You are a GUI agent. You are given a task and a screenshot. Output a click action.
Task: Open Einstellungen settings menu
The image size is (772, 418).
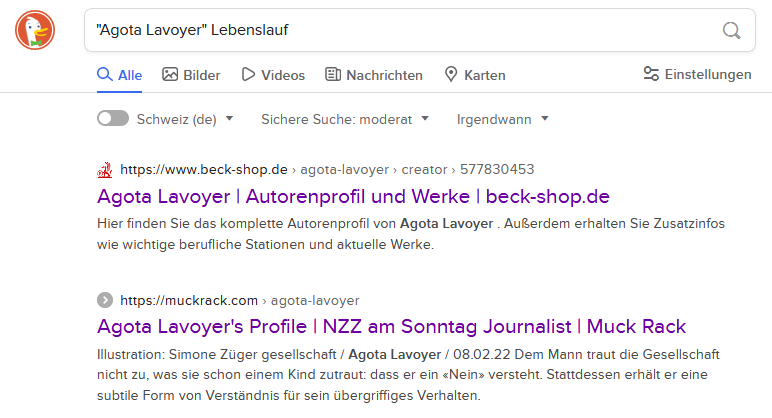click(696, 74)
